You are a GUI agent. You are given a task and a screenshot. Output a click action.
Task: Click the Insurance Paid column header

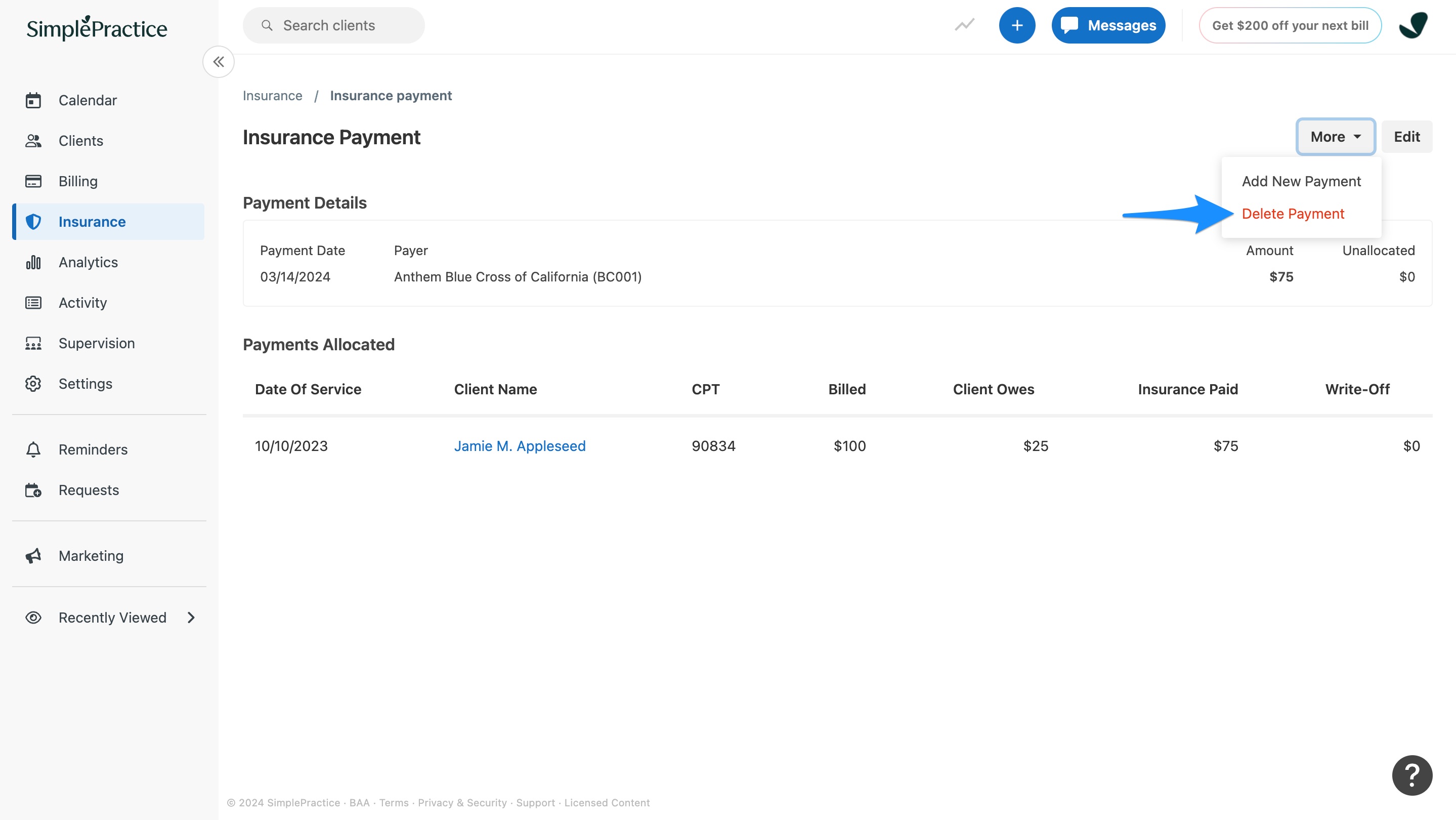pos(1187,390)
